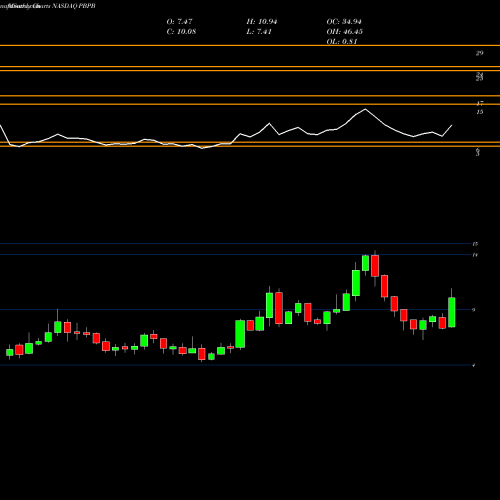Click the OL: 0.81 statistic

click(x=342, y=42)
